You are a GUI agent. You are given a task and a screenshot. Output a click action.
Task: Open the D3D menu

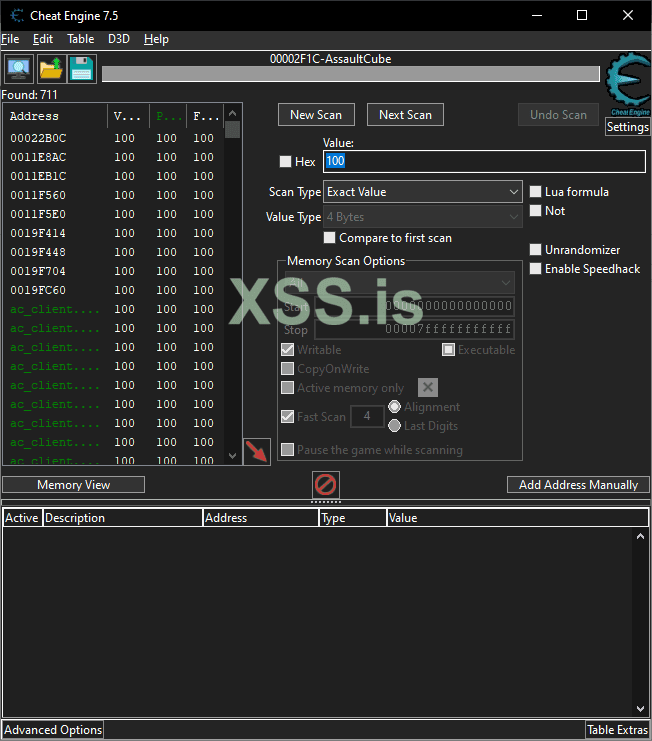pyautogui.click(x=119, y=39)
